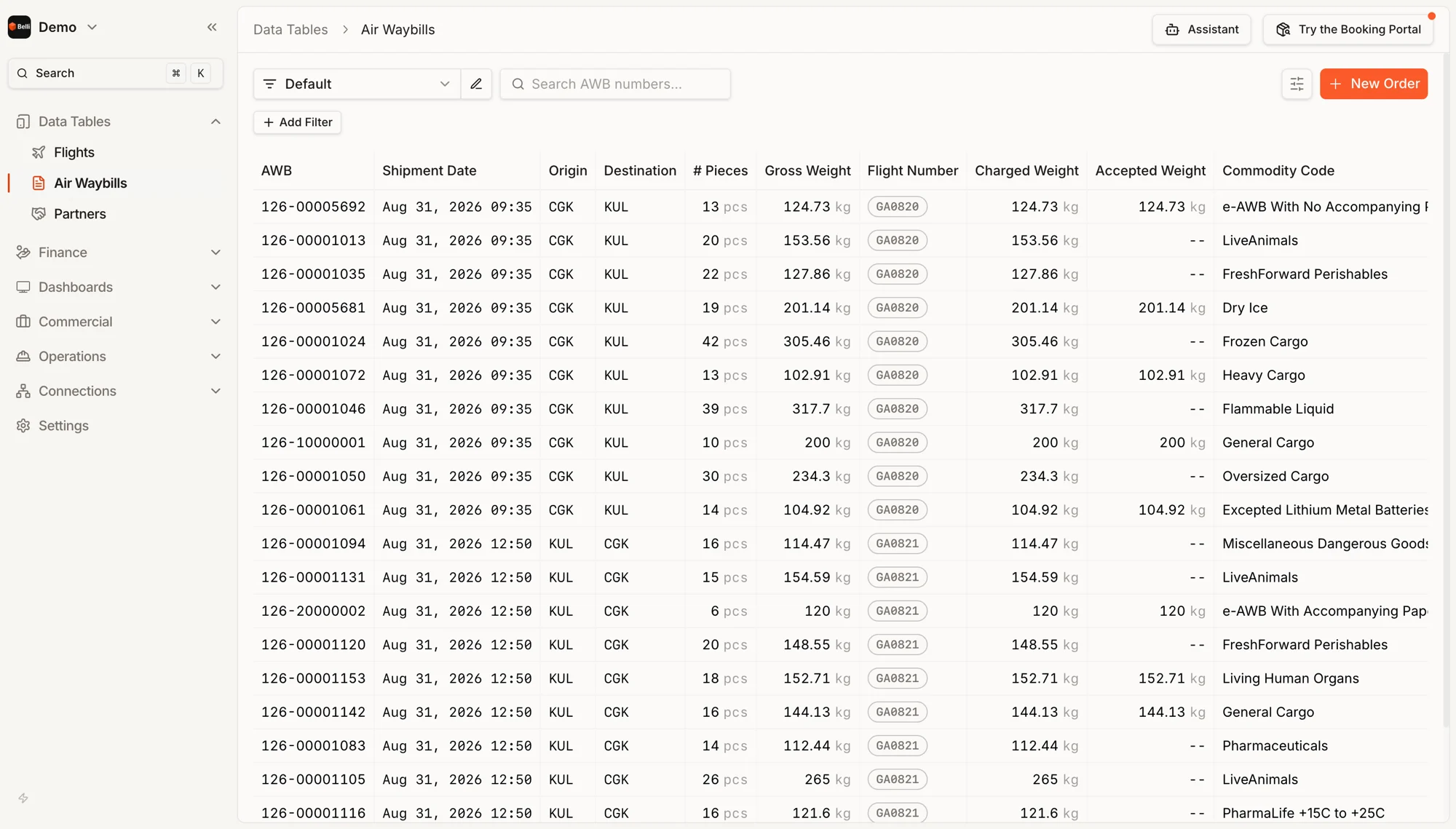This screenshot has width=1456, height=829.
Task: Click the Booking Portal box icon
Action: [1283, 30]
